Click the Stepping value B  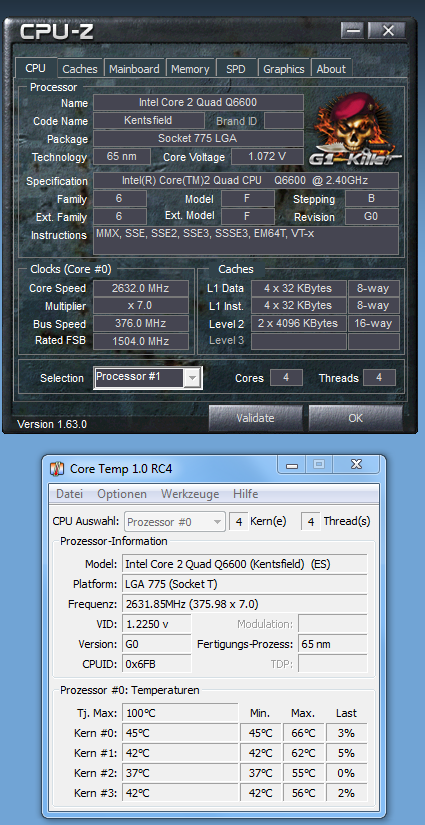click(x=372, y=199)
